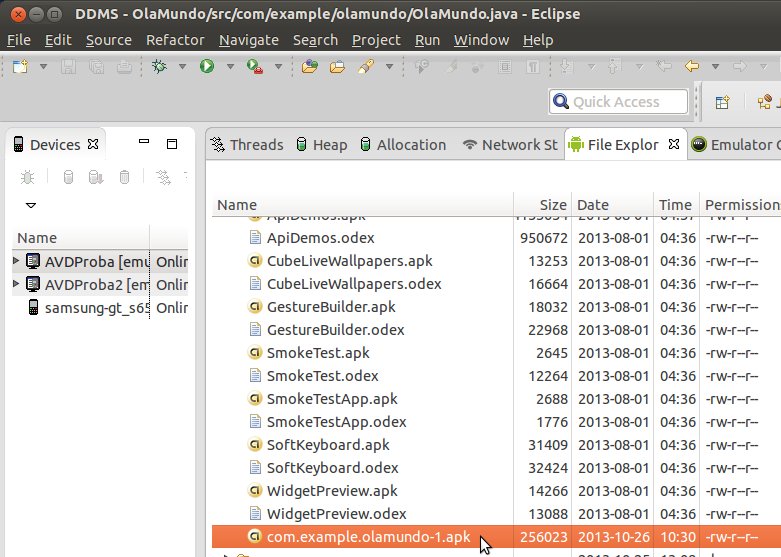Click the Date column header
The height and width of the screenshot is (557, 781).
pyautogui.click(x=612, y=205)
